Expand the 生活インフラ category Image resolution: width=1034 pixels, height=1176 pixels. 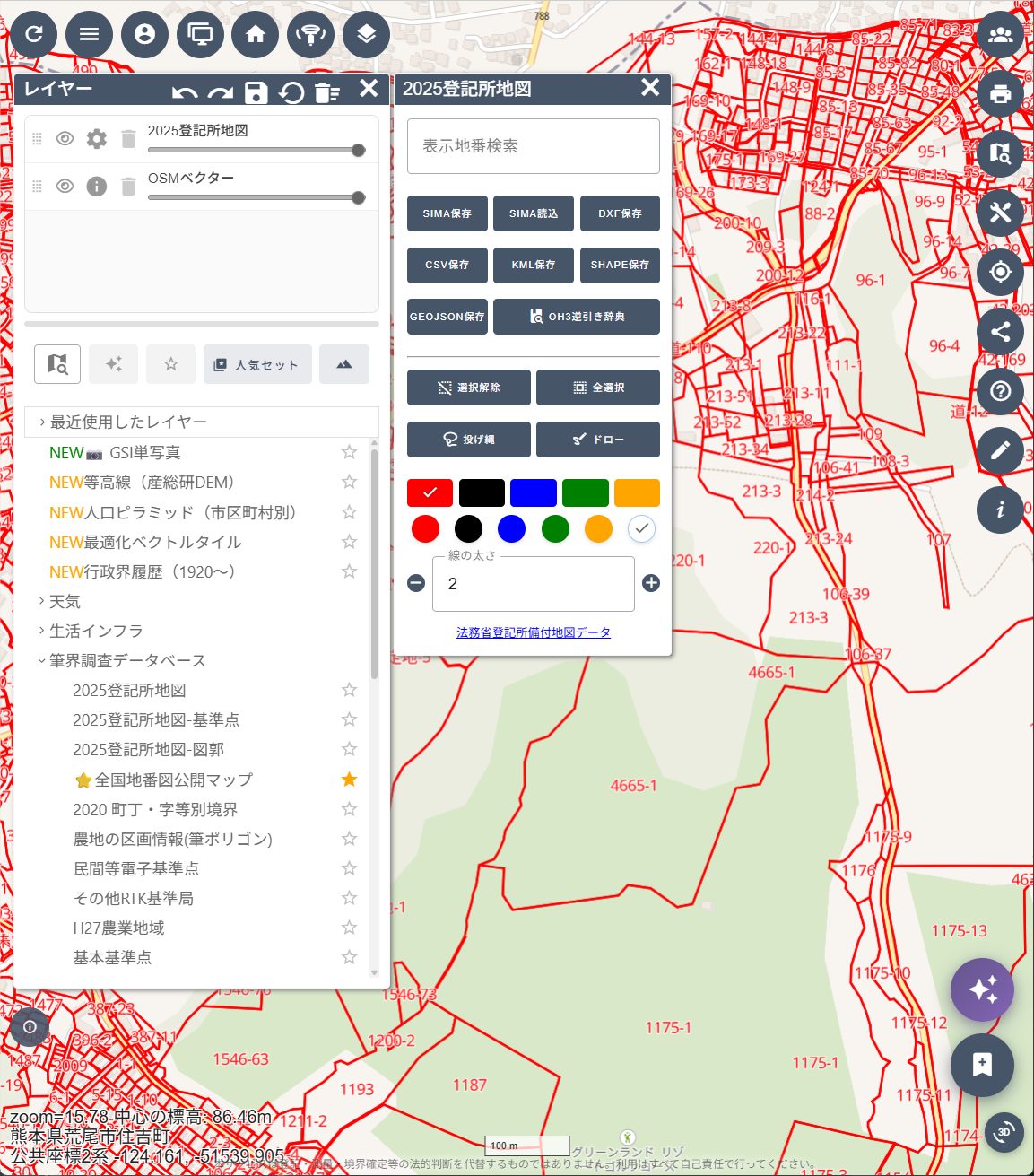(95, 631)
